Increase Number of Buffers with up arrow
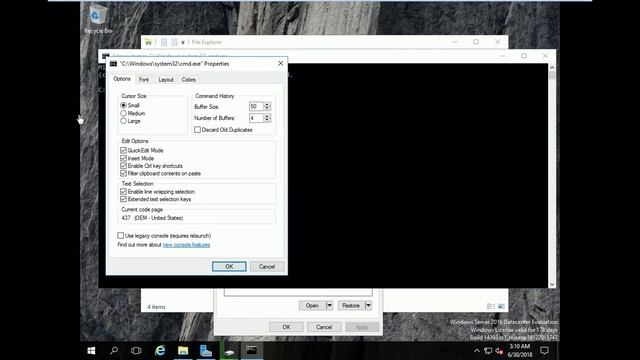This screenshot has height=360, width=640. pos(267,116)
